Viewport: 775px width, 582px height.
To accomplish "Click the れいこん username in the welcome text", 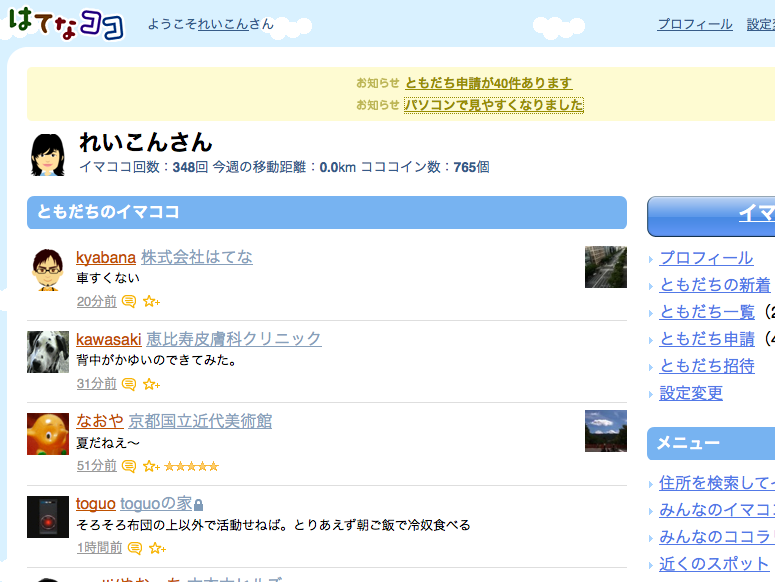I will (x=223, y=24).
